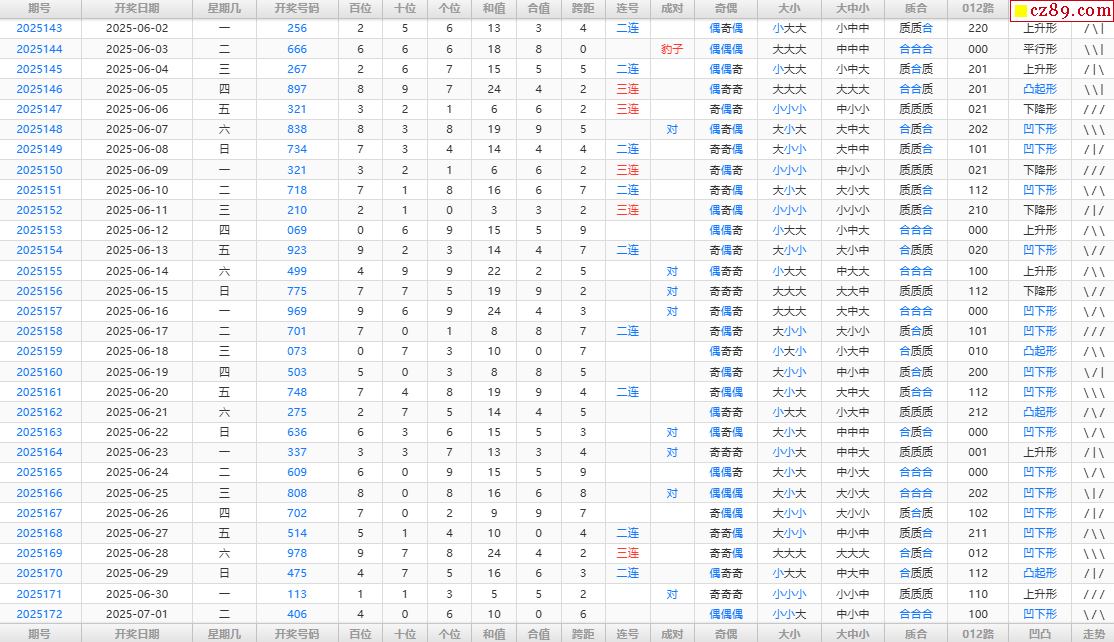Viewport: 1114px width, 642px height.
Task: Click 下降形 in row 2025147
Action: (1040, 109)
